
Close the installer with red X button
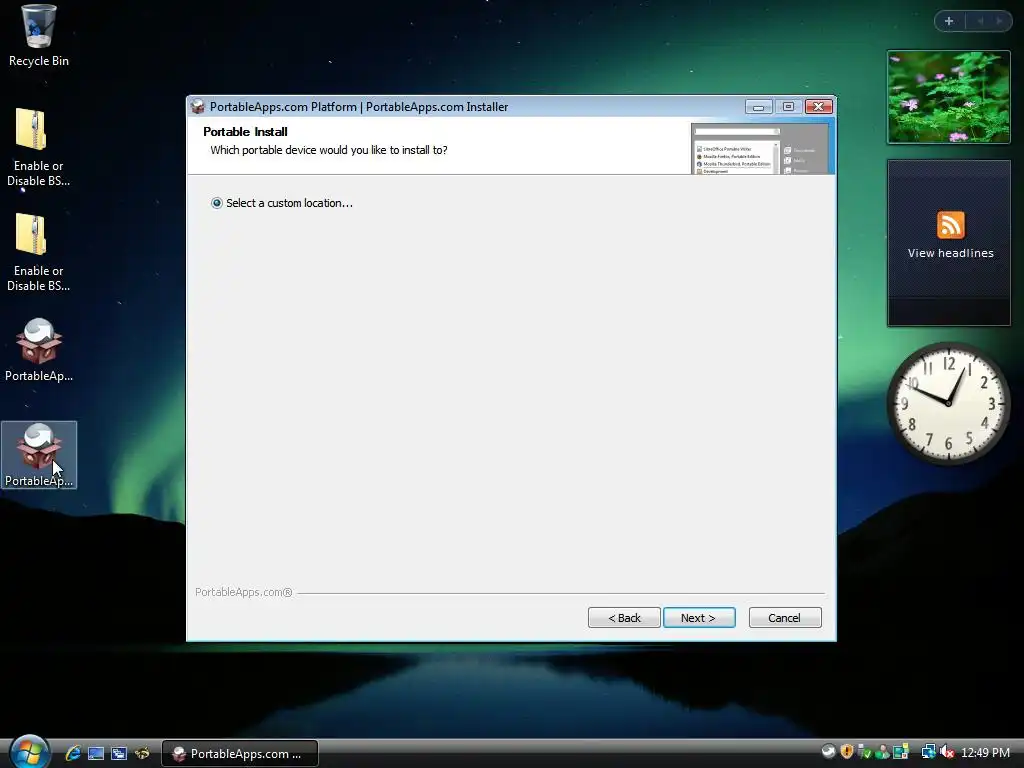point(818,106)
